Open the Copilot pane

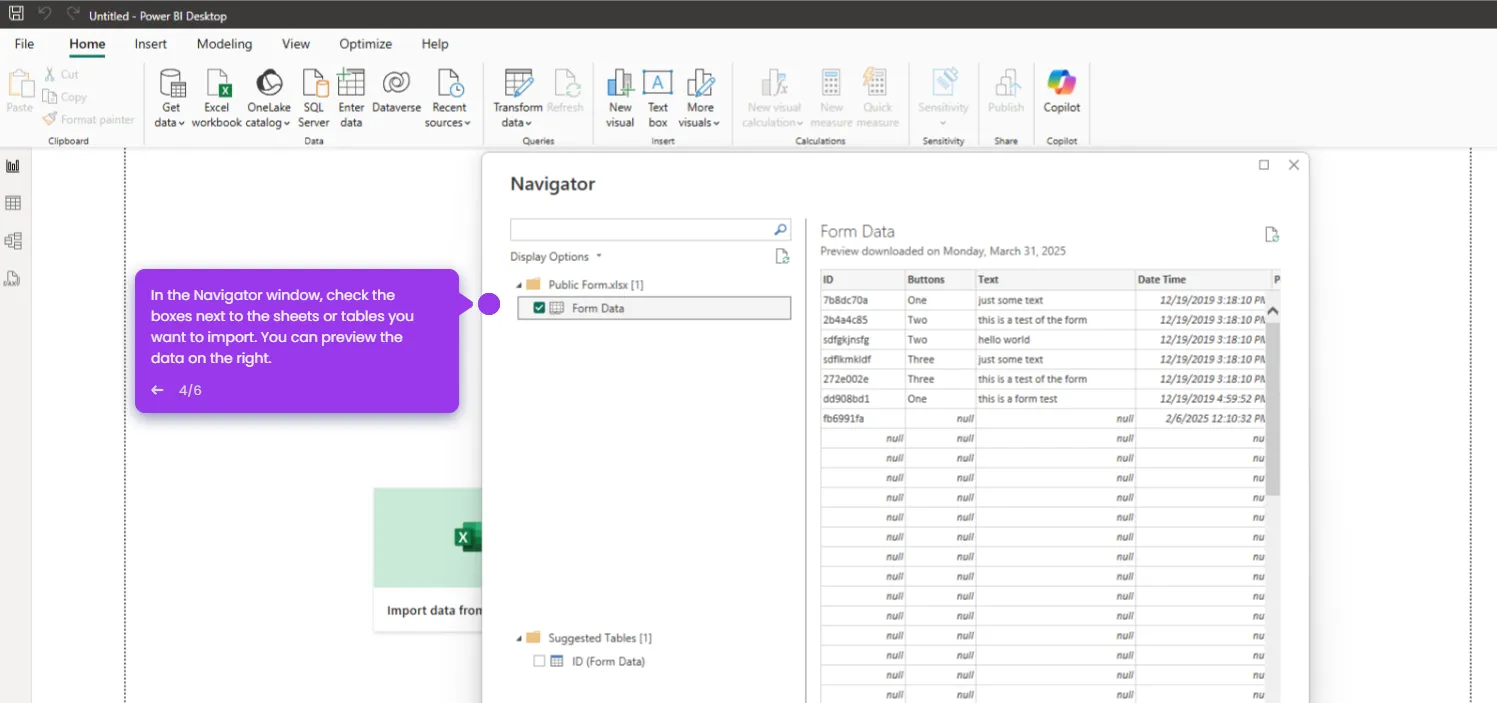[x=1061, y=91]
